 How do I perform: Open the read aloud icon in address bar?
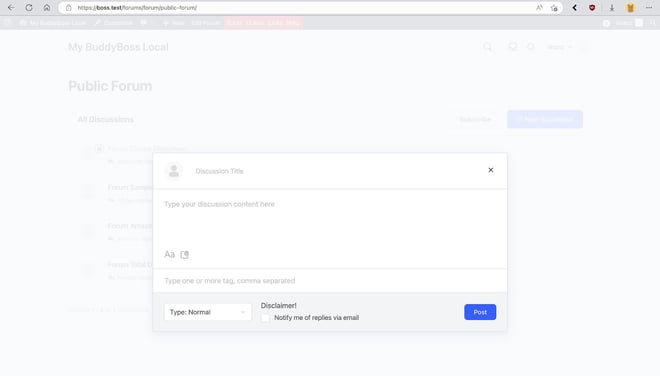click(x=539, y=8)
